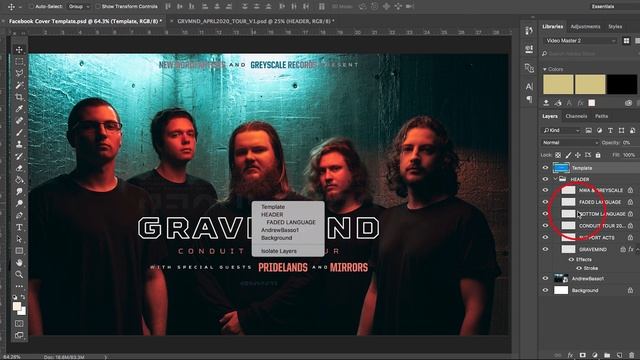The height and width of the screenshot is (360, 640).
Task: Select the Brush tool
Action: [x=19, y=133]
